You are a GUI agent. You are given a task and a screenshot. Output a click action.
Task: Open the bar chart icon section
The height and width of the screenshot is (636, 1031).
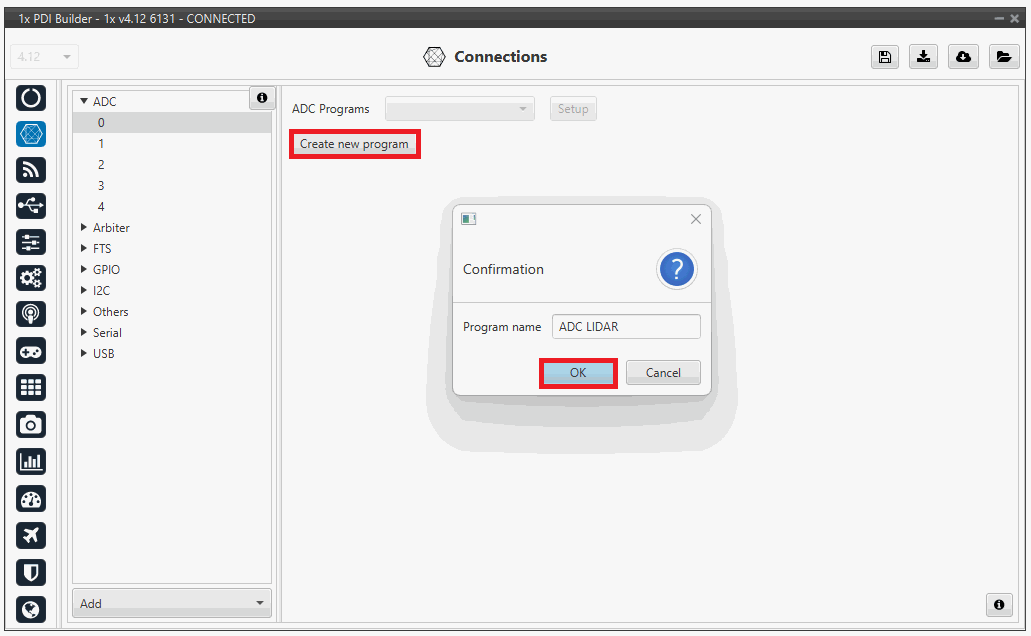(x=32, y=462)
